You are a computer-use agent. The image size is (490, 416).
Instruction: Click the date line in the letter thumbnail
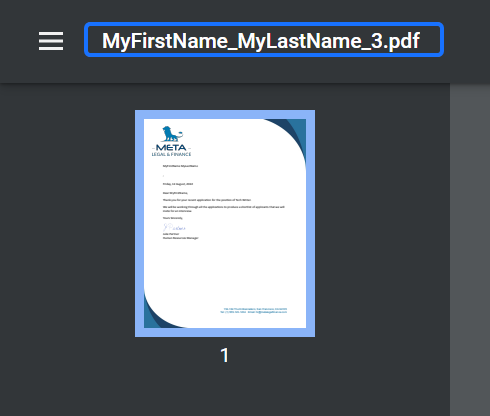tap(178, 184)
